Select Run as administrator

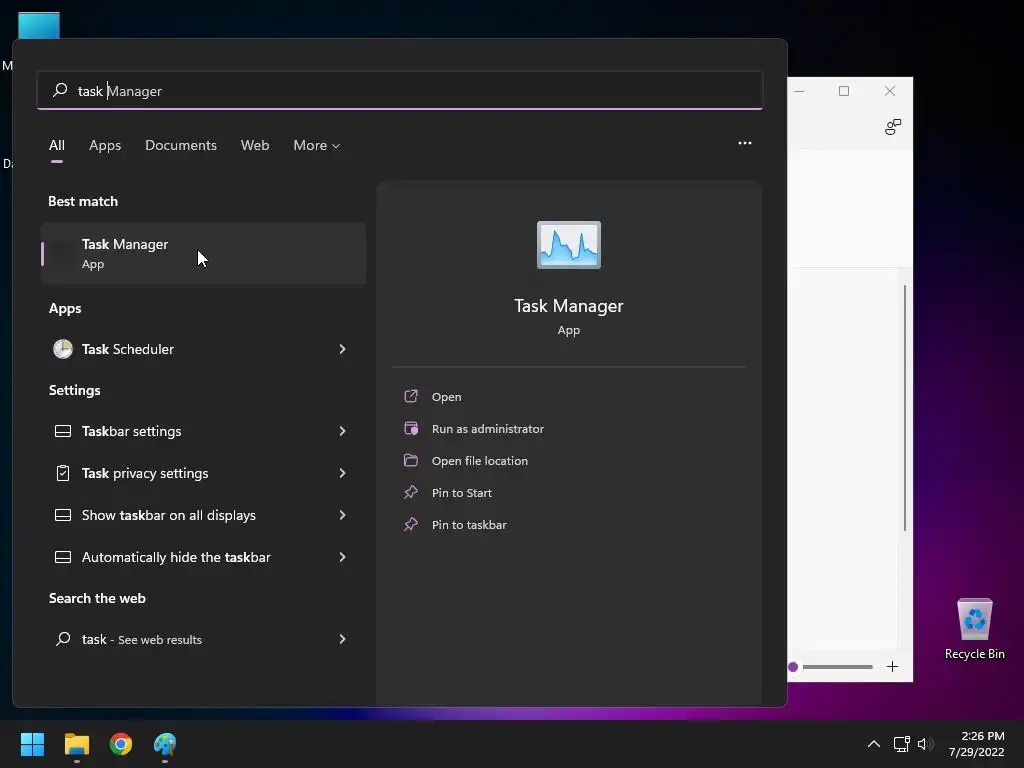point(488,428)
